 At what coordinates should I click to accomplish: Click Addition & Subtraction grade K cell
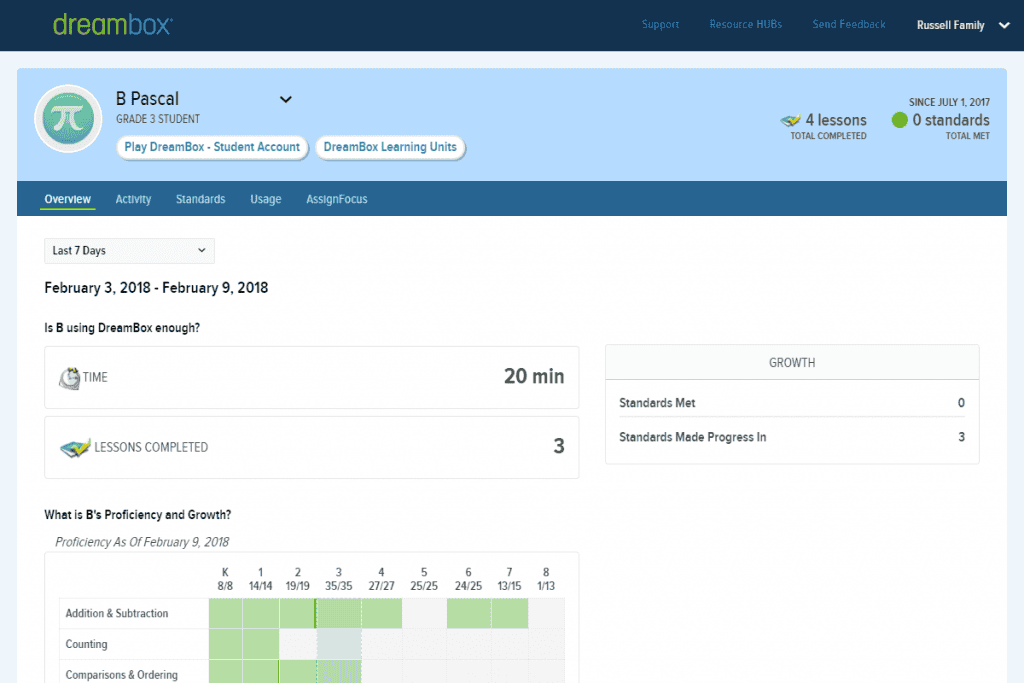[225, 614]
